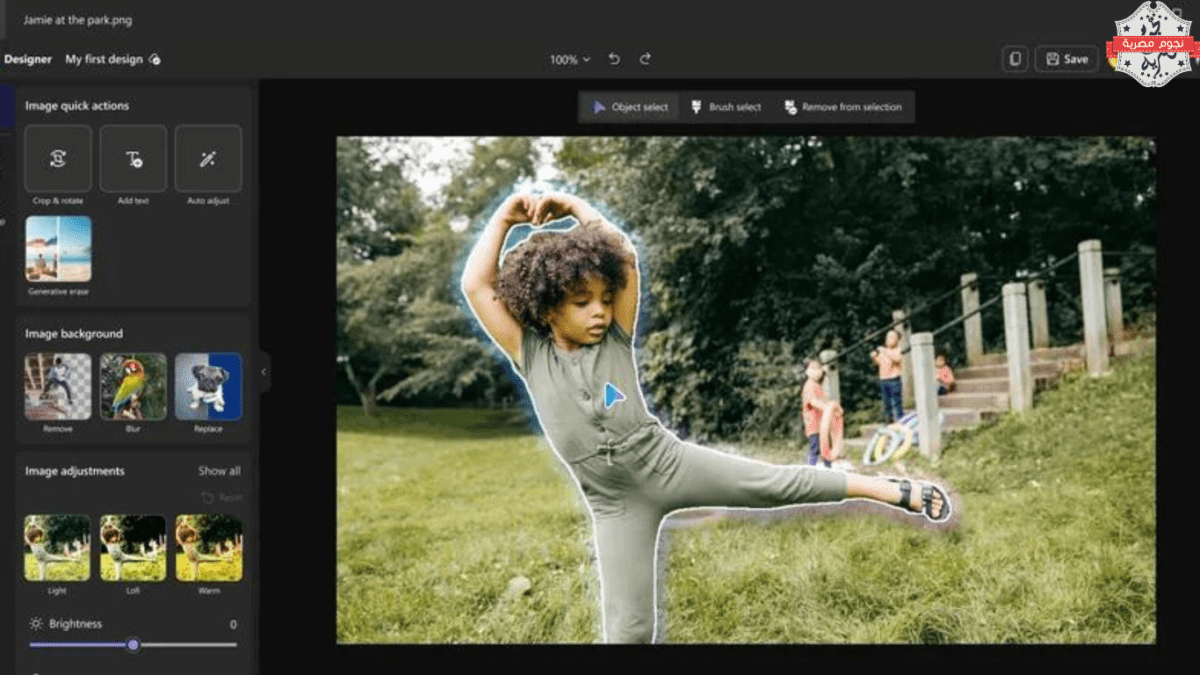Undo the last action
This screenshot has width=1200, height=675.
point(614,59)
